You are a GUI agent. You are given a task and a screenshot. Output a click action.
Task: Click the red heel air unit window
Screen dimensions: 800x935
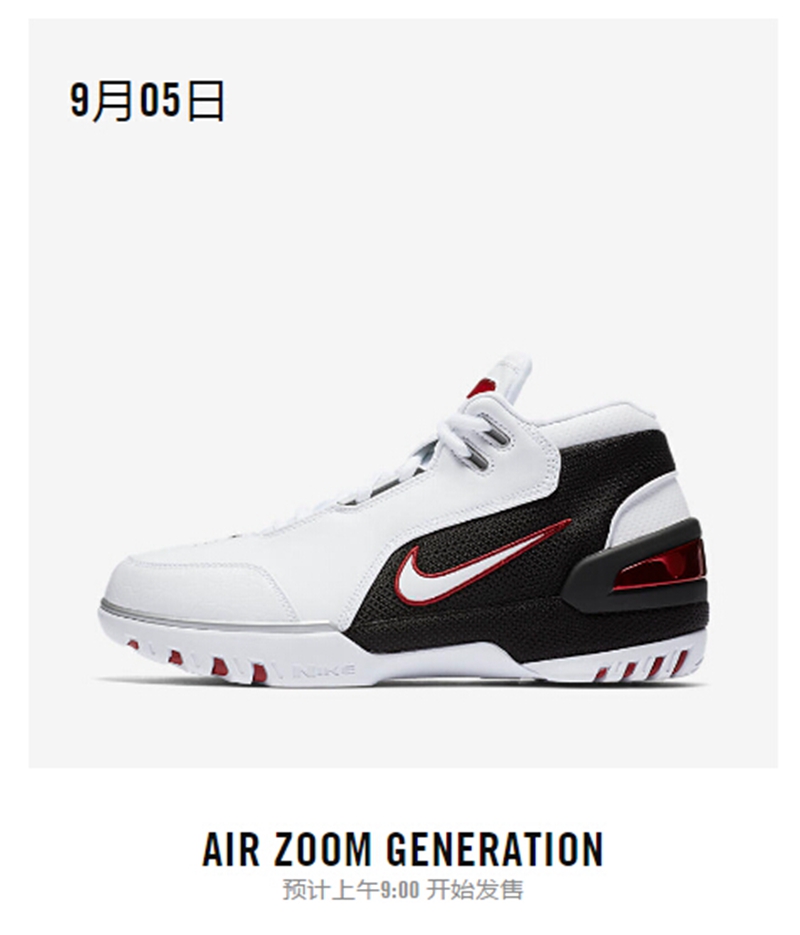pos(659,565)
